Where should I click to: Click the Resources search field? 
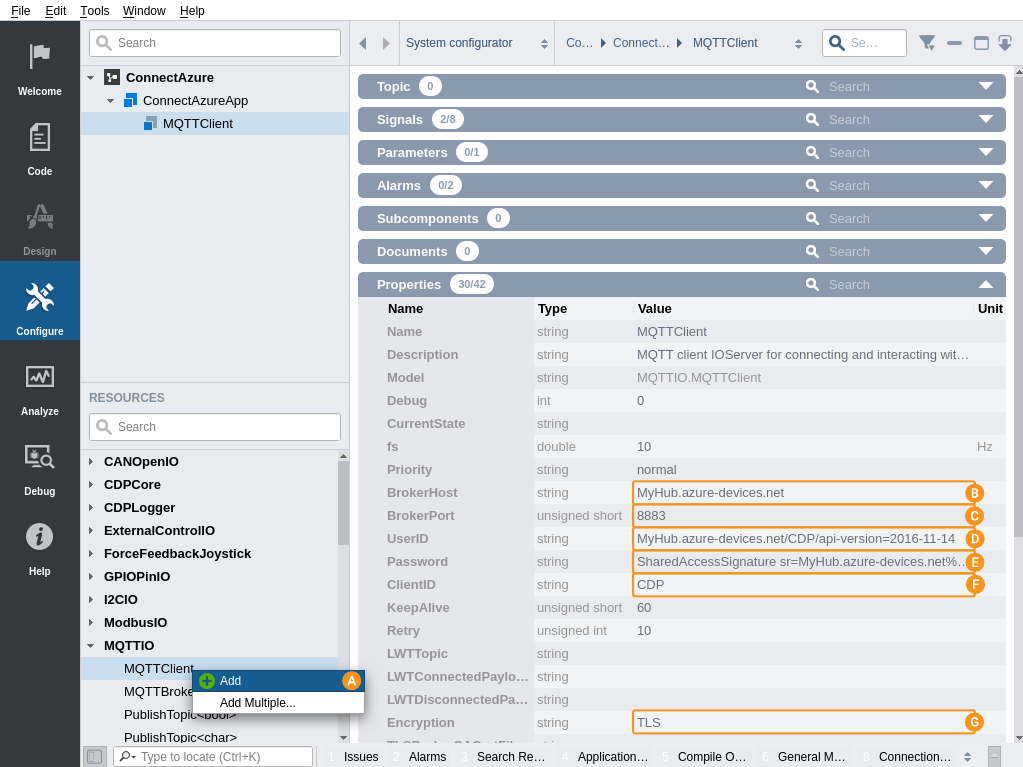point(226,427)
